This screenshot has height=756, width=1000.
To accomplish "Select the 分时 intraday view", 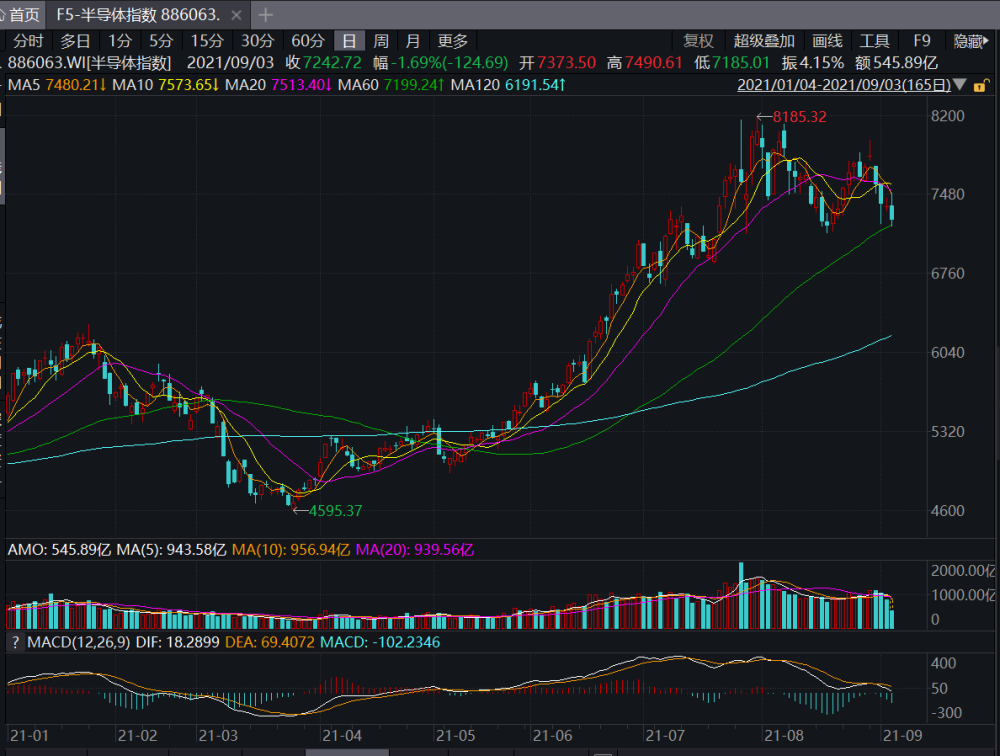I will [x=28, y=41].
